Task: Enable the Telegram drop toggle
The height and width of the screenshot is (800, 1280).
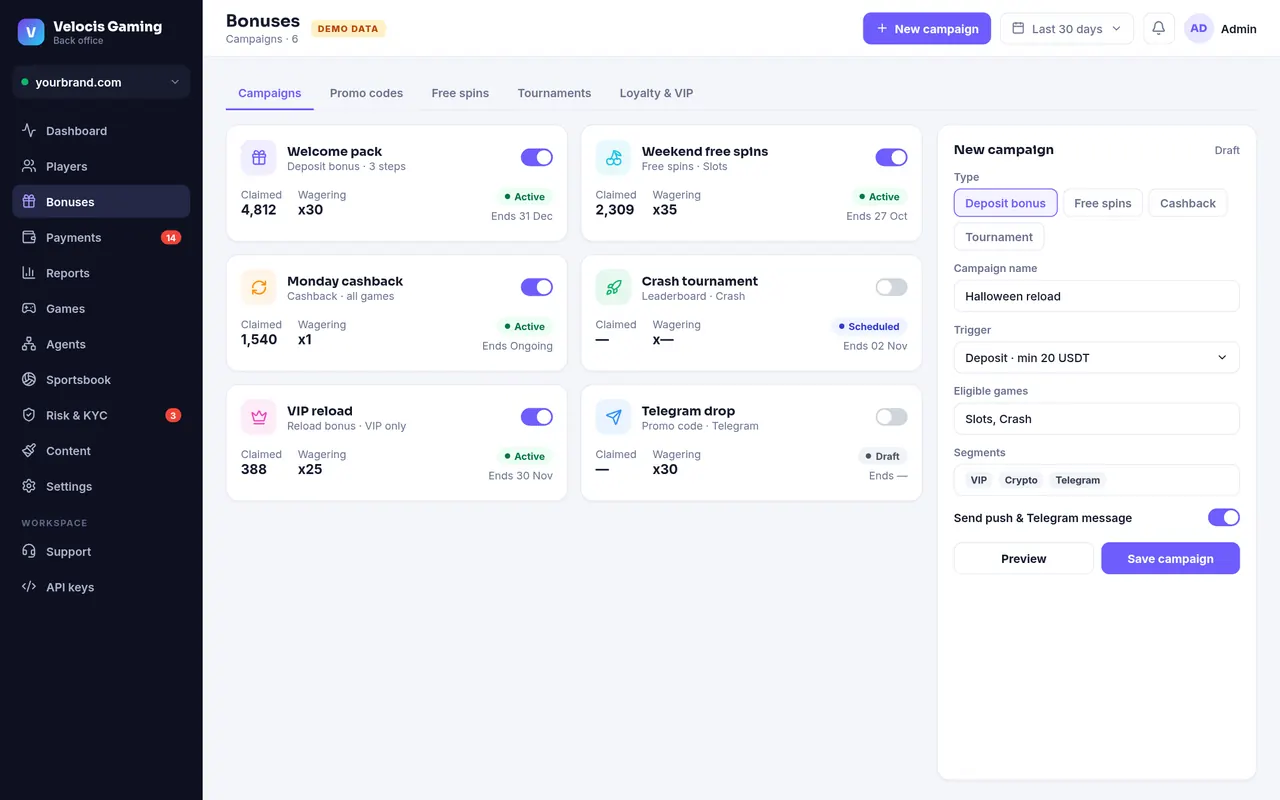Action: (892, 417)
